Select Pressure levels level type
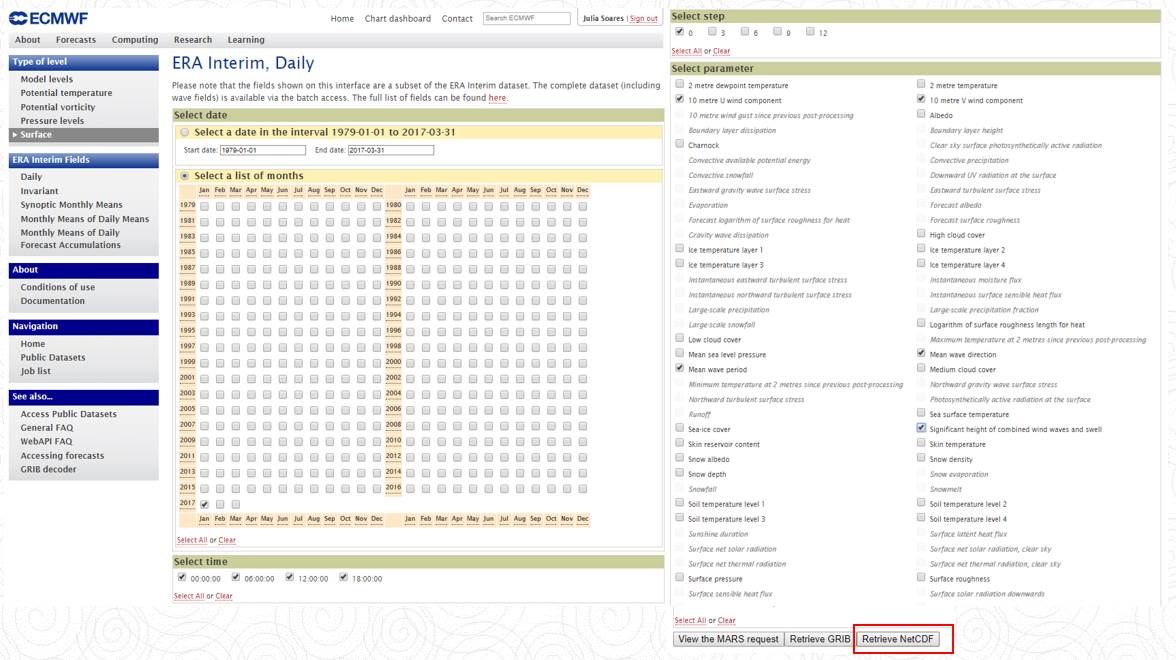This screenshot has width=1176, height=660. click(x=52, y=121)
